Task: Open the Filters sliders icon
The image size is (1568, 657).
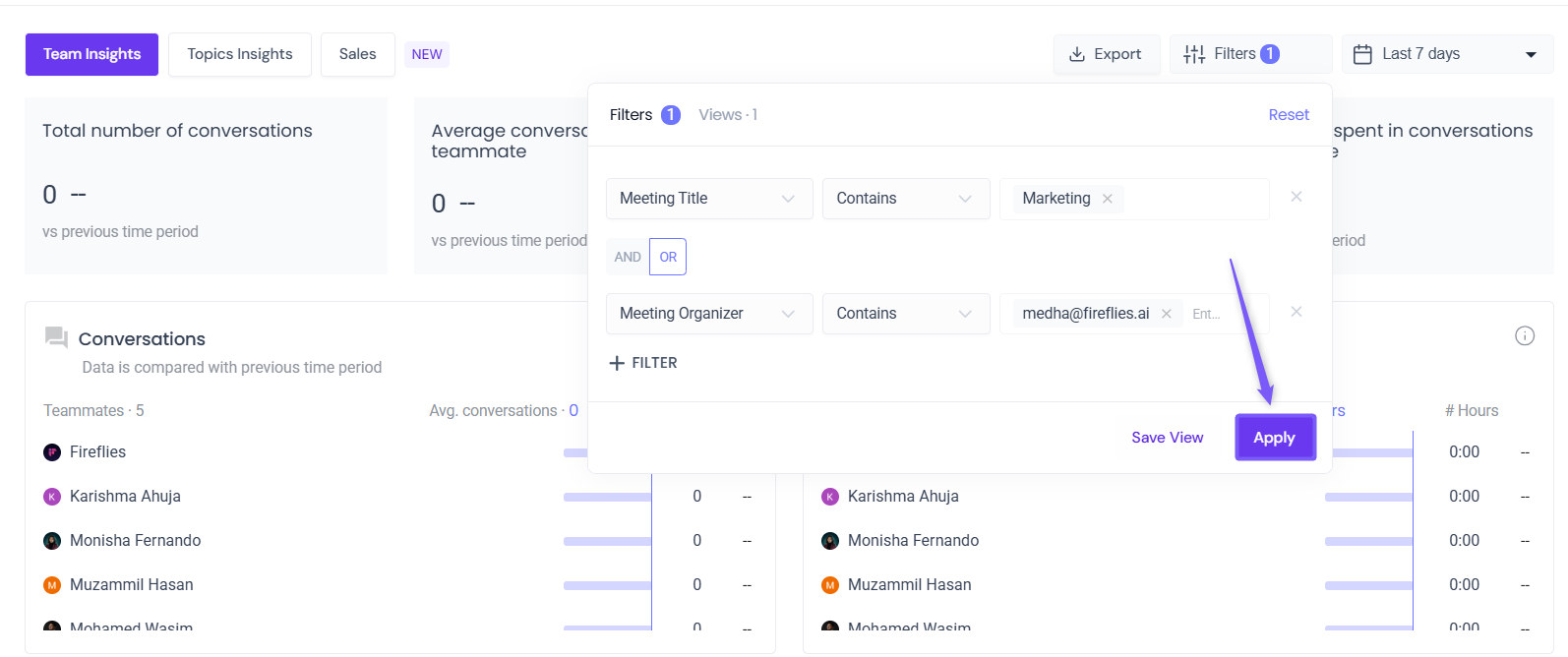Action: pos(1194,54)
